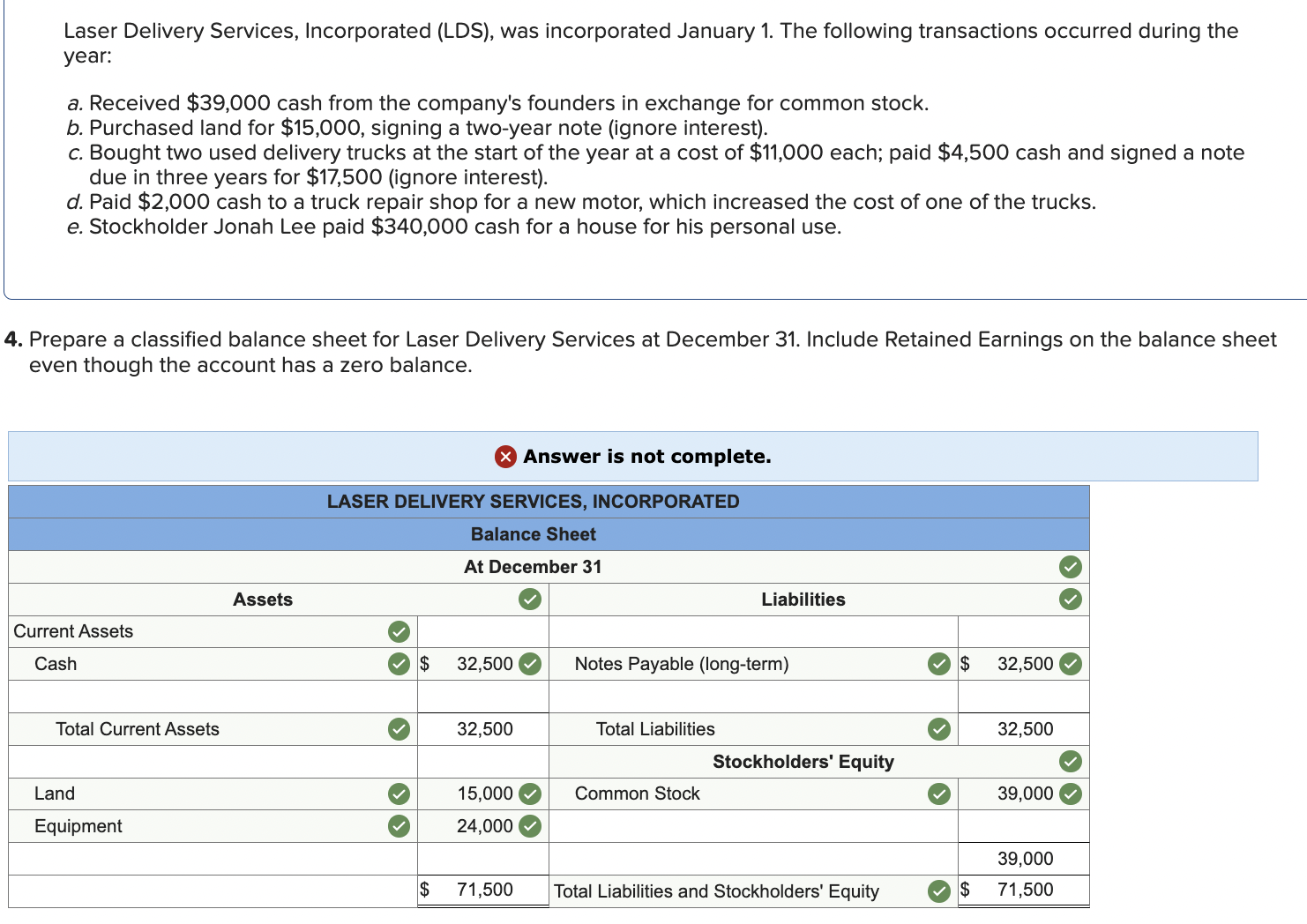This screenshot has height=924, width=1307.
Task: Click the Notes Payable (long-term) account cell
Action: (753, 664)
